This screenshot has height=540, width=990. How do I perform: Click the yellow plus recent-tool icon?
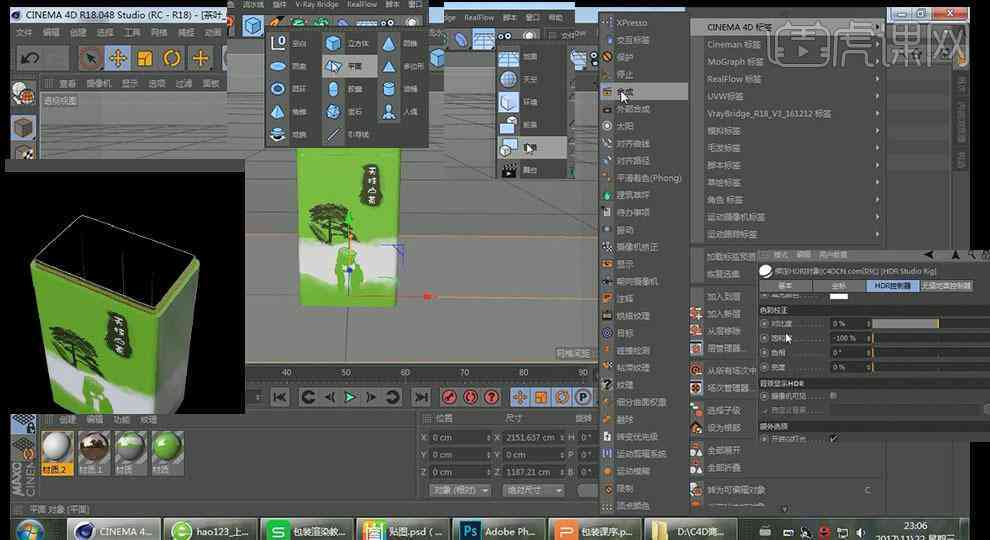200,59
